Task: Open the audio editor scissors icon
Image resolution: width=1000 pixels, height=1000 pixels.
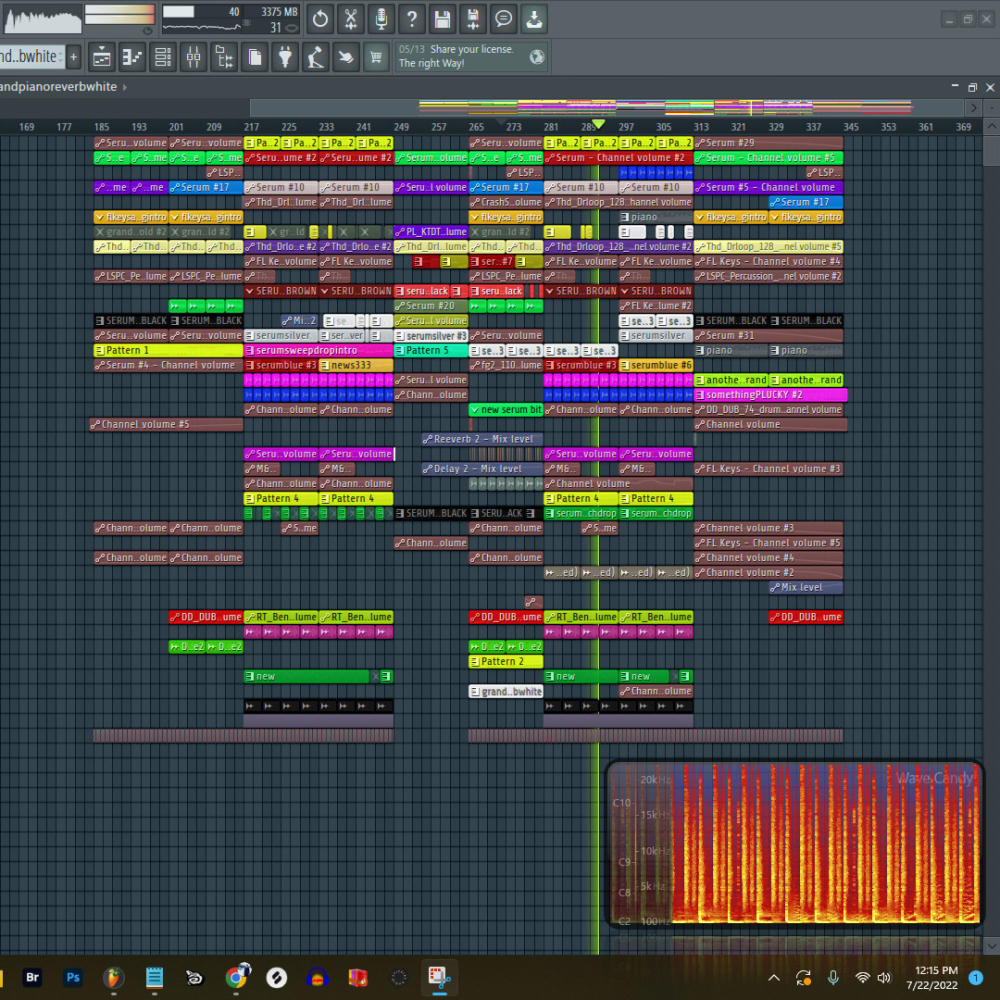Action: point(351,19)
